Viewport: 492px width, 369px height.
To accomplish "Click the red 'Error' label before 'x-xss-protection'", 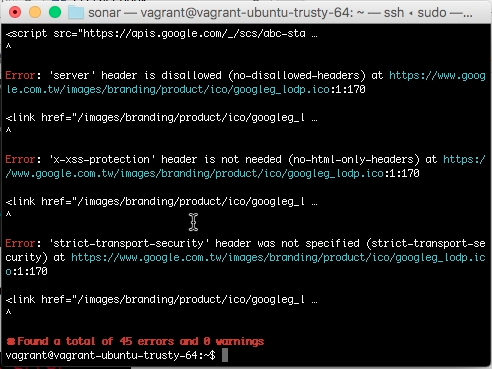I will click(20, 159).
